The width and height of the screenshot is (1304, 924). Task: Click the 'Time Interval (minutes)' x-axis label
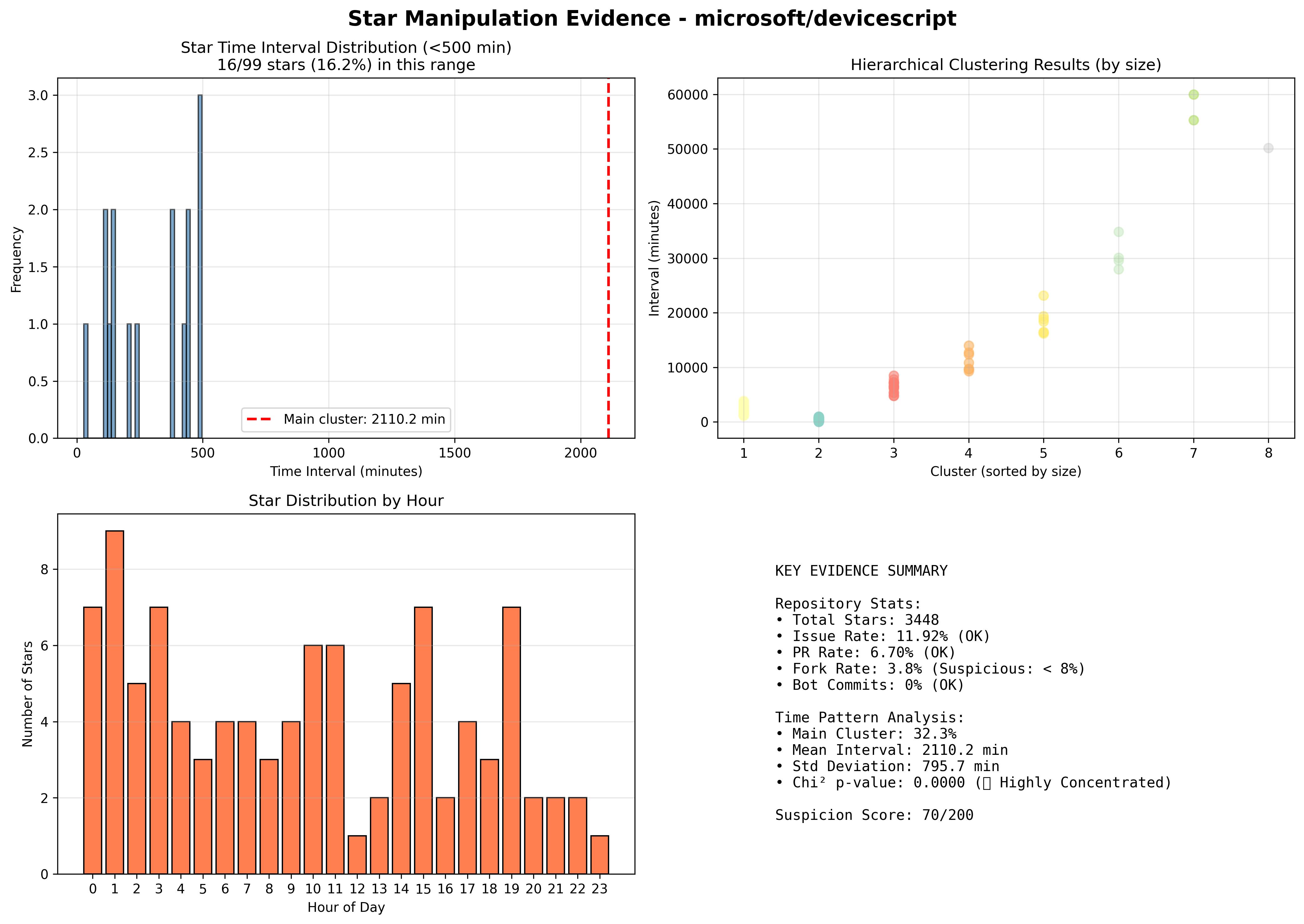pyautogui.click(x=346, y=471)
